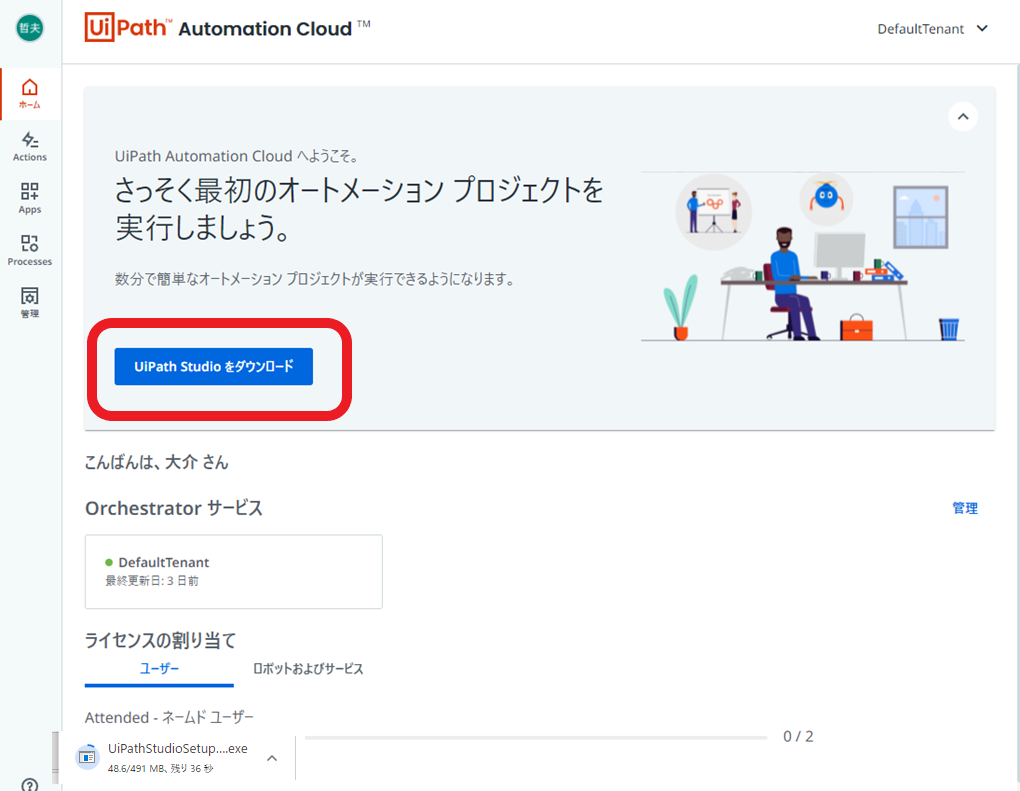Open the 管理 admin section in sidebar
This screenshot has height=791, width=1020.
[x=30, y=302]
